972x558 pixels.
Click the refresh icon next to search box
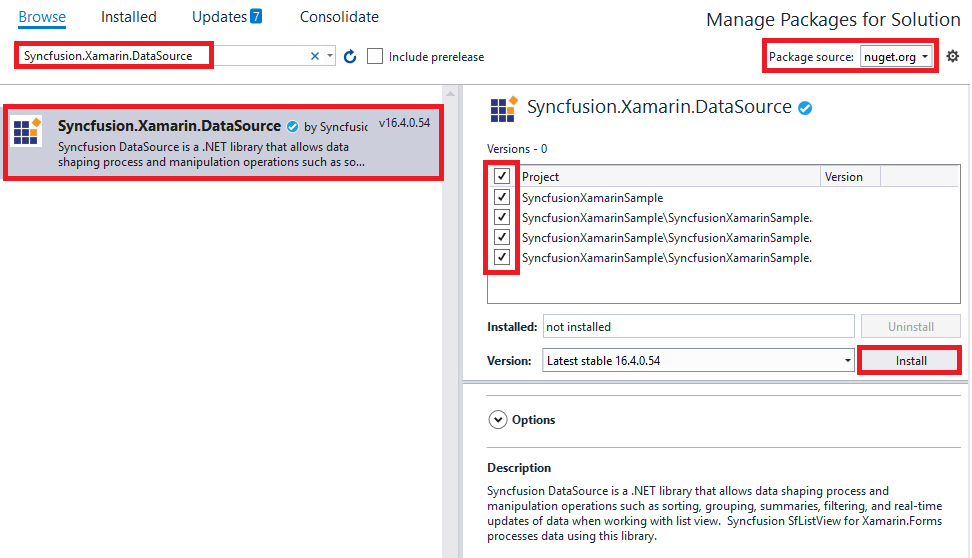click(x=350, y=57)
